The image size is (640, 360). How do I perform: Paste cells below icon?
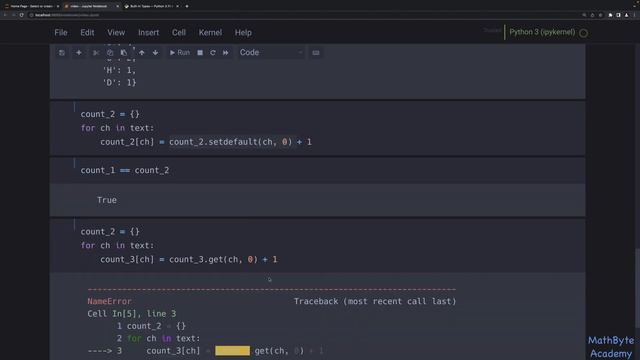pos(124,53)
